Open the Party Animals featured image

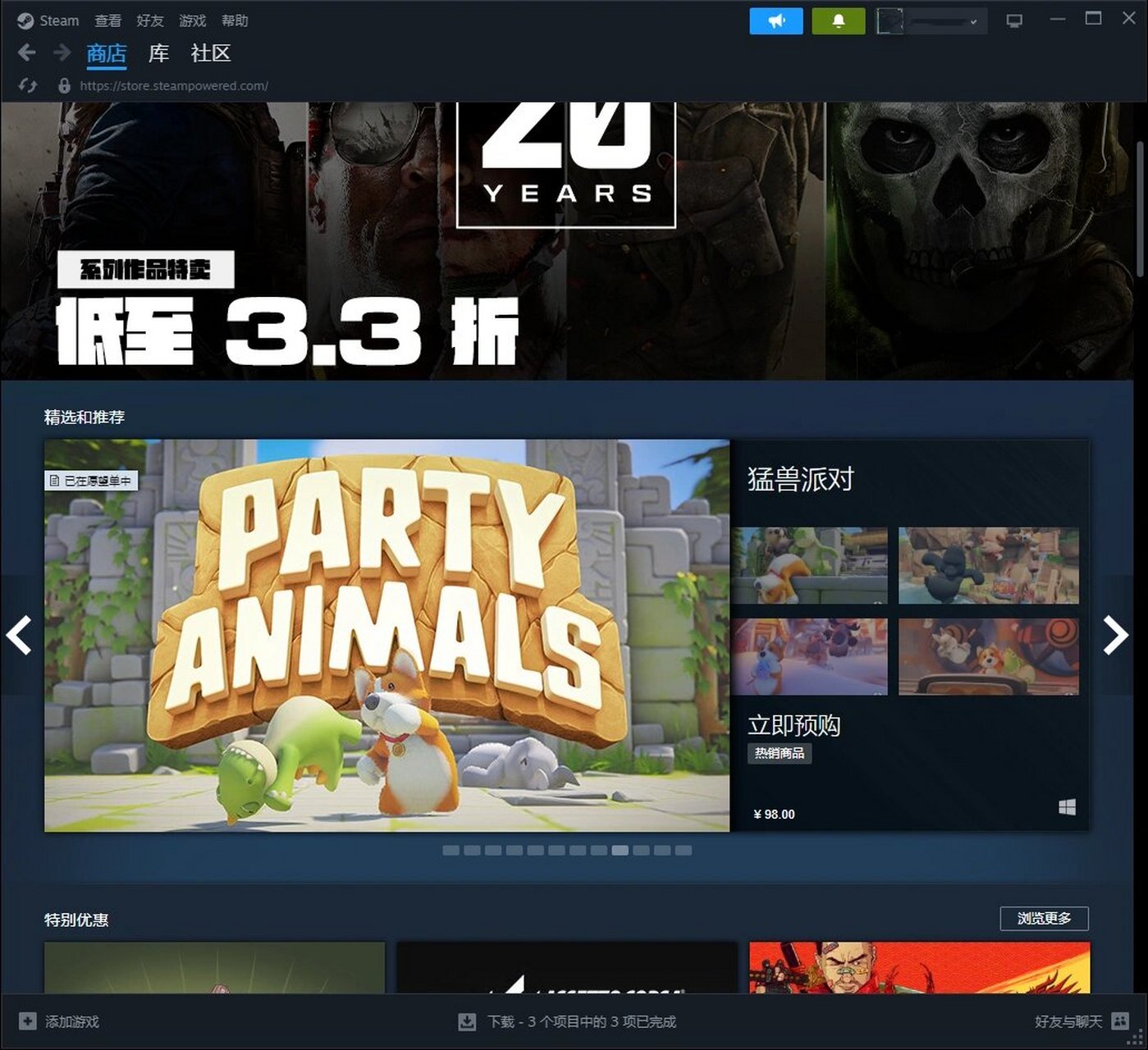(x=386, y=636)
